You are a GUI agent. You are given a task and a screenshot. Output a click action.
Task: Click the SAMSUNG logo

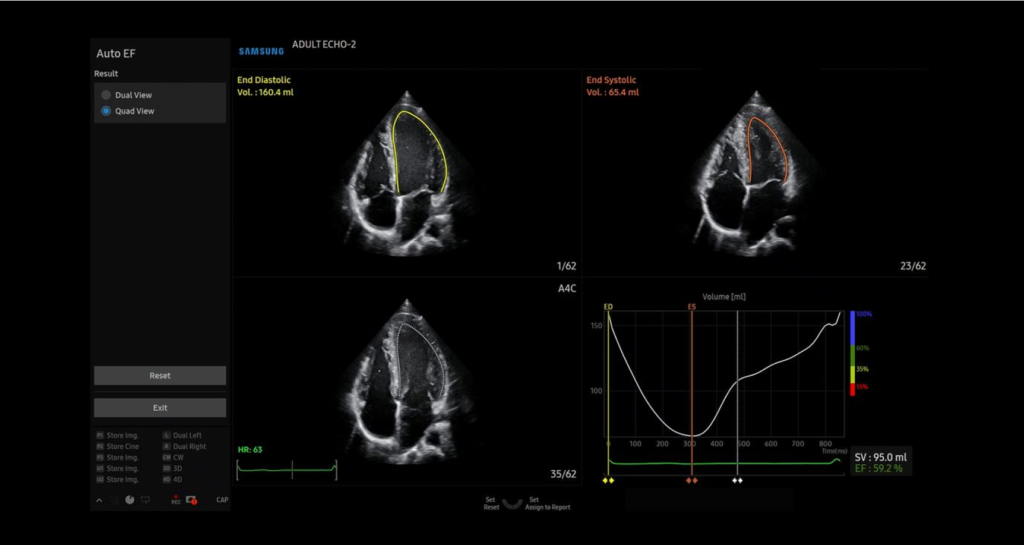[x=261, y=51]
